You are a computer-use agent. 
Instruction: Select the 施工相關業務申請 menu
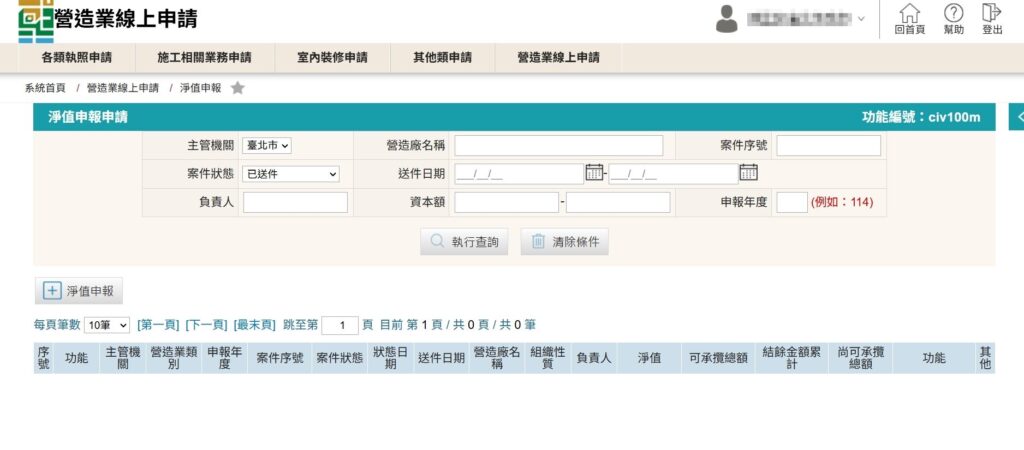[x=204, y=58]
